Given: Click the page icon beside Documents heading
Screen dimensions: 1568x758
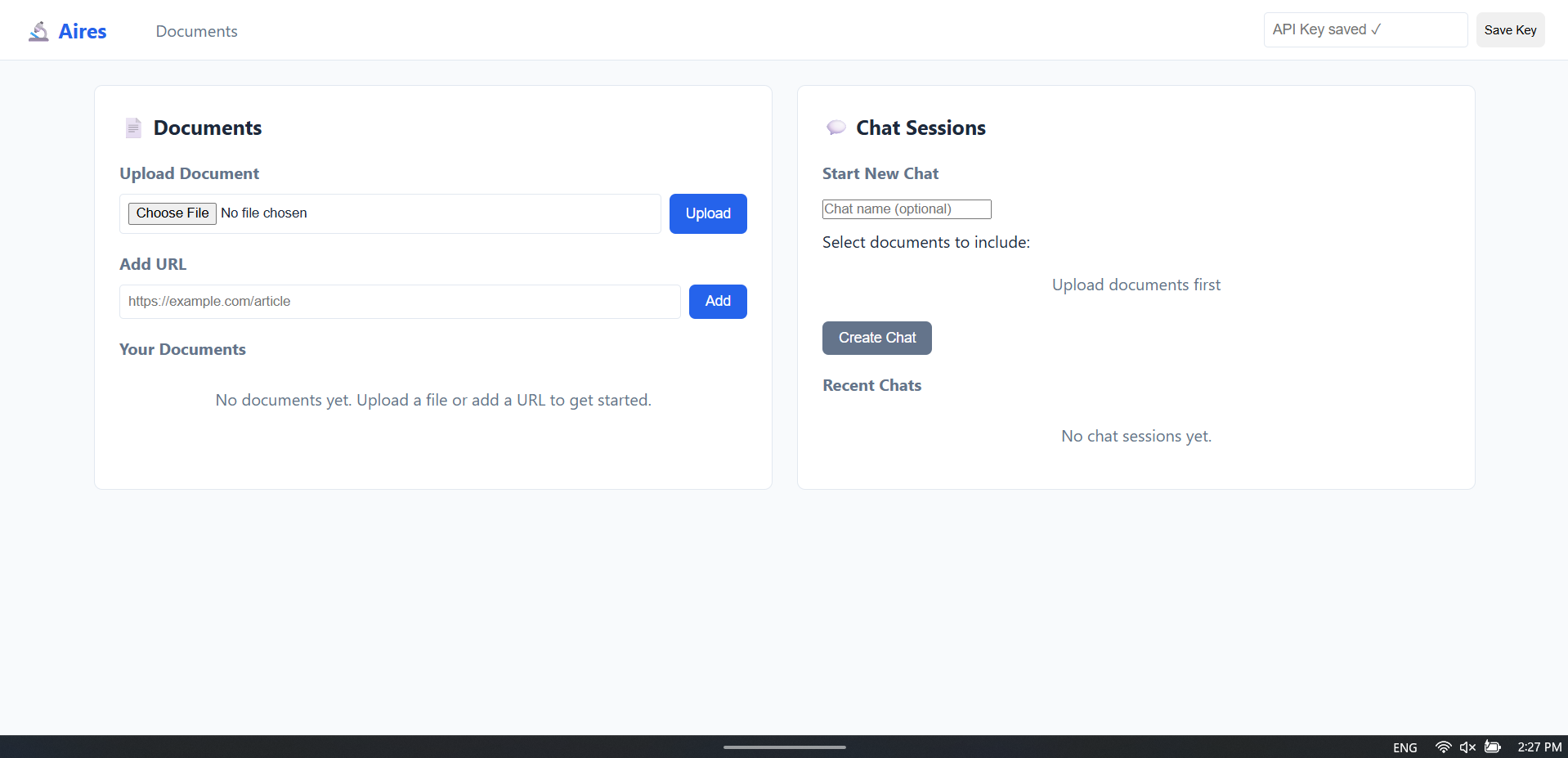Looking at the screenshot, I should 133,128.
